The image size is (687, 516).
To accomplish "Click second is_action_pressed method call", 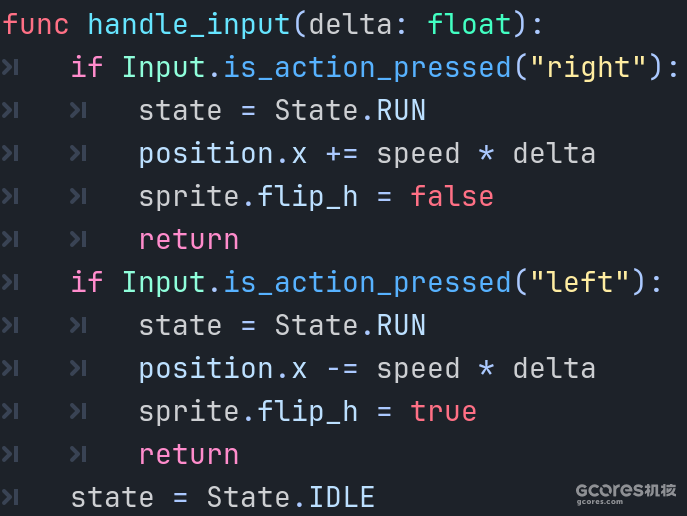I will [x=367, y=283].
